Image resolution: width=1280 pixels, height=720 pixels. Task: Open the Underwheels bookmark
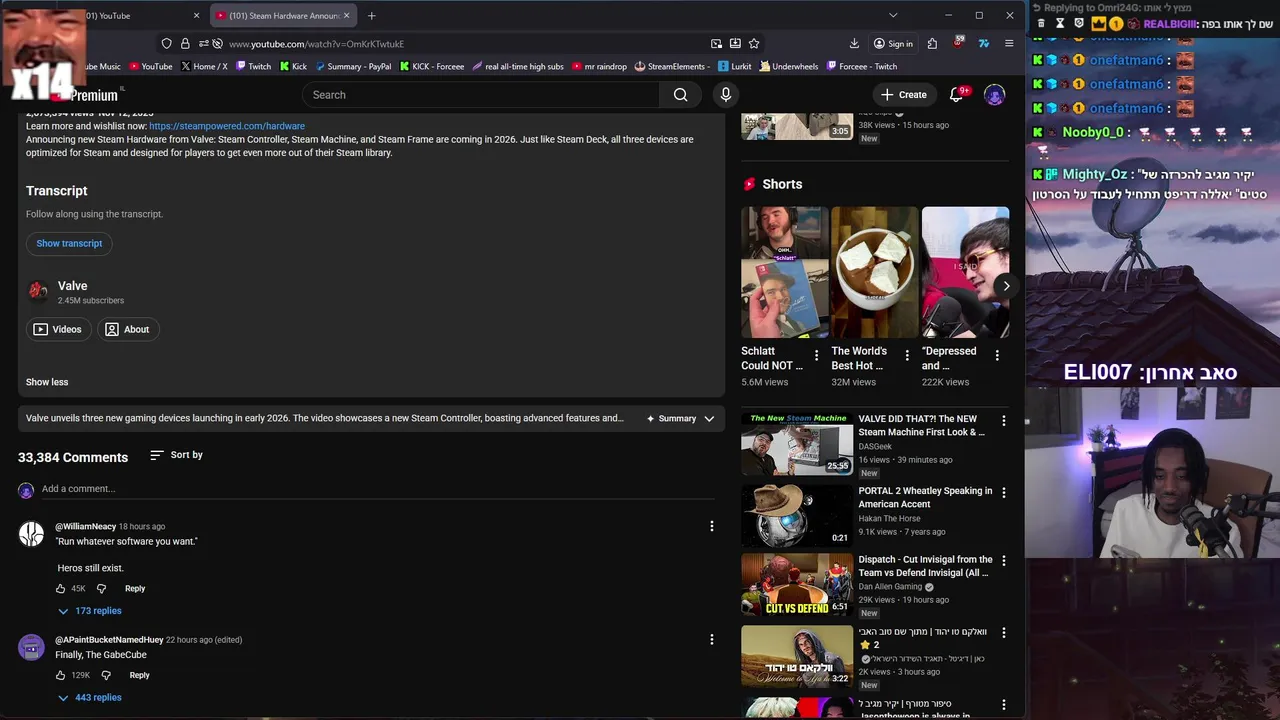(789, 67)
